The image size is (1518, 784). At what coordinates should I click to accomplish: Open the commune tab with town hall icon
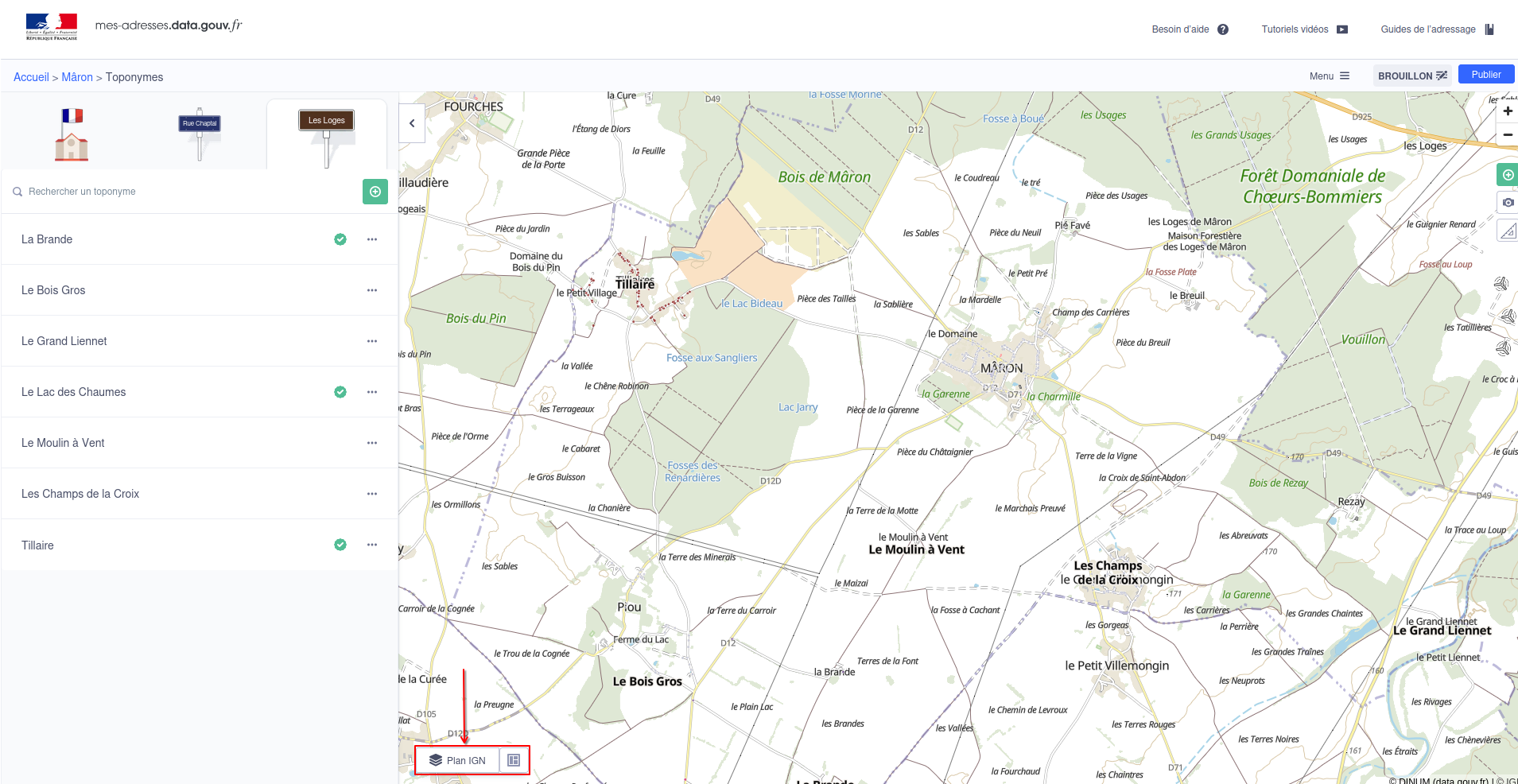(x=72, y=134)
